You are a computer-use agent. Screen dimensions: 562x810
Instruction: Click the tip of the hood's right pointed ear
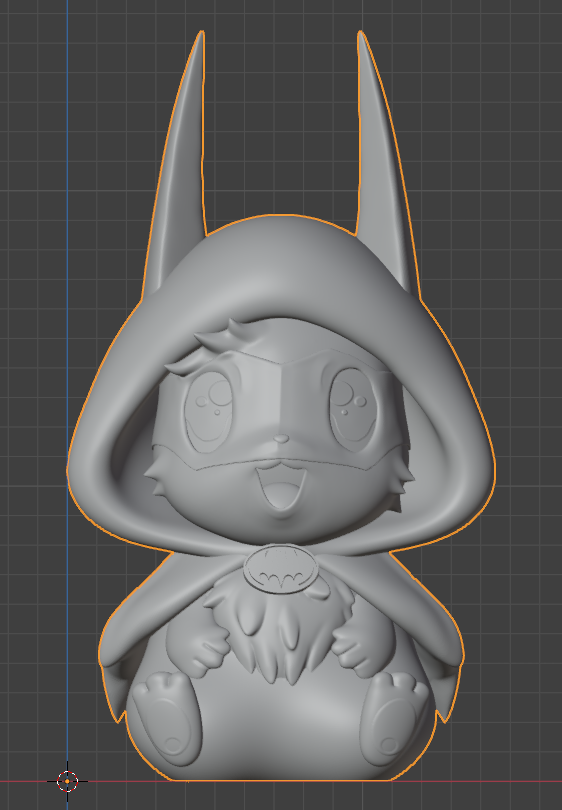coord(360,34)
